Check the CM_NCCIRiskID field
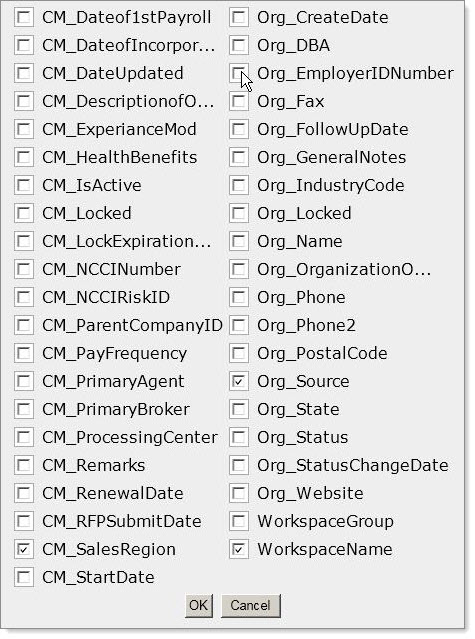 [24, 297]
